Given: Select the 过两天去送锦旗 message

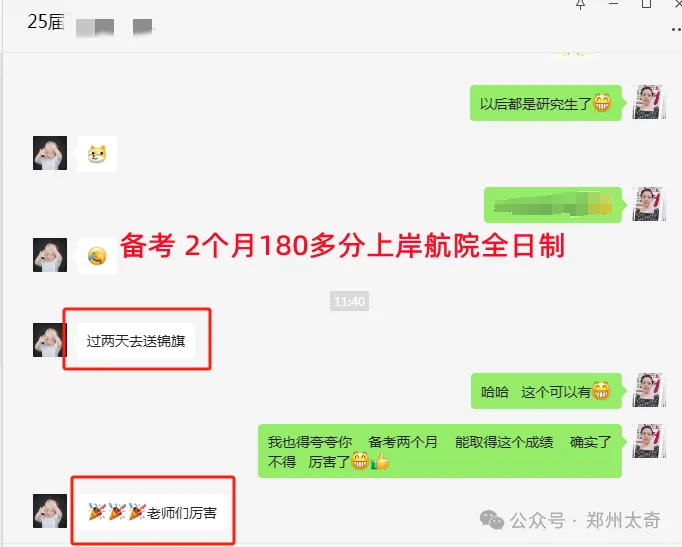Looking at the screenshot, I should pyautogui.click(x=136, y=341).
